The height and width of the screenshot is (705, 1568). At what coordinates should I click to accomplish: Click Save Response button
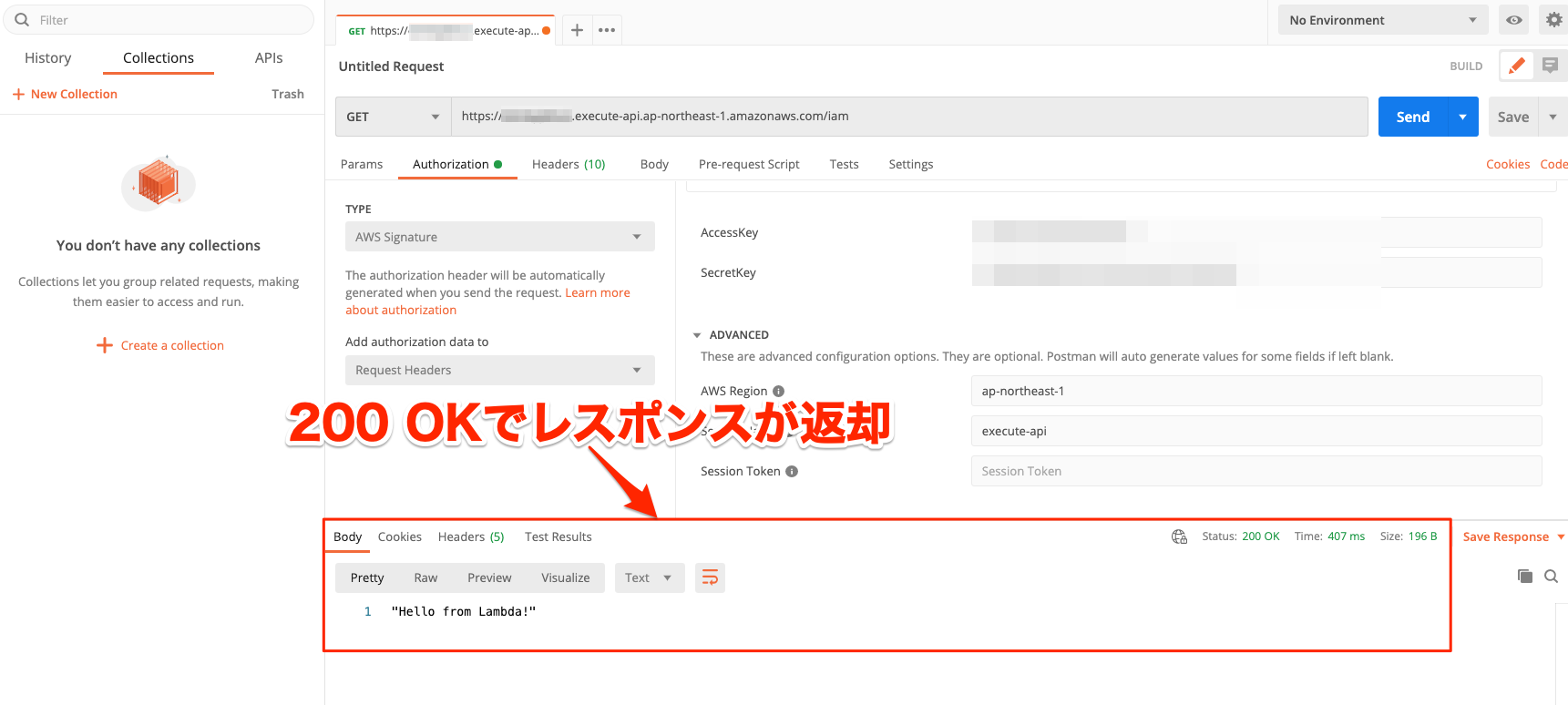click(x=1506, y=536)
